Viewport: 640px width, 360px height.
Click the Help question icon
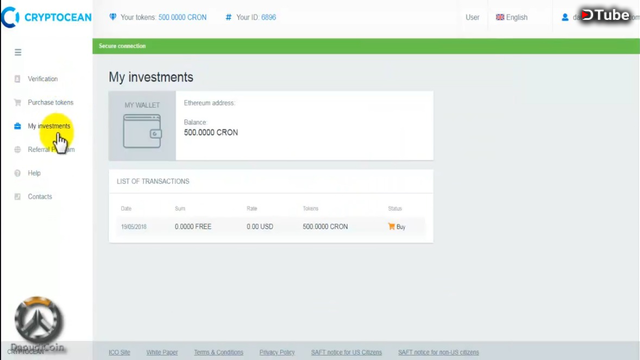pos(17,173)
